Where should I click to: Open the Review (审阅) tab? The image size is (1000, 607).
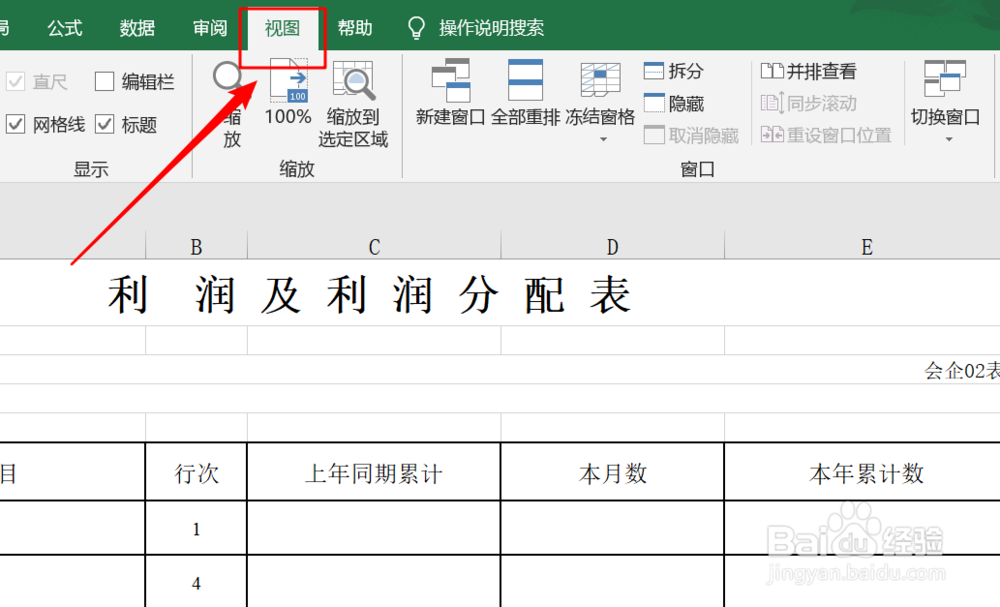210,28
